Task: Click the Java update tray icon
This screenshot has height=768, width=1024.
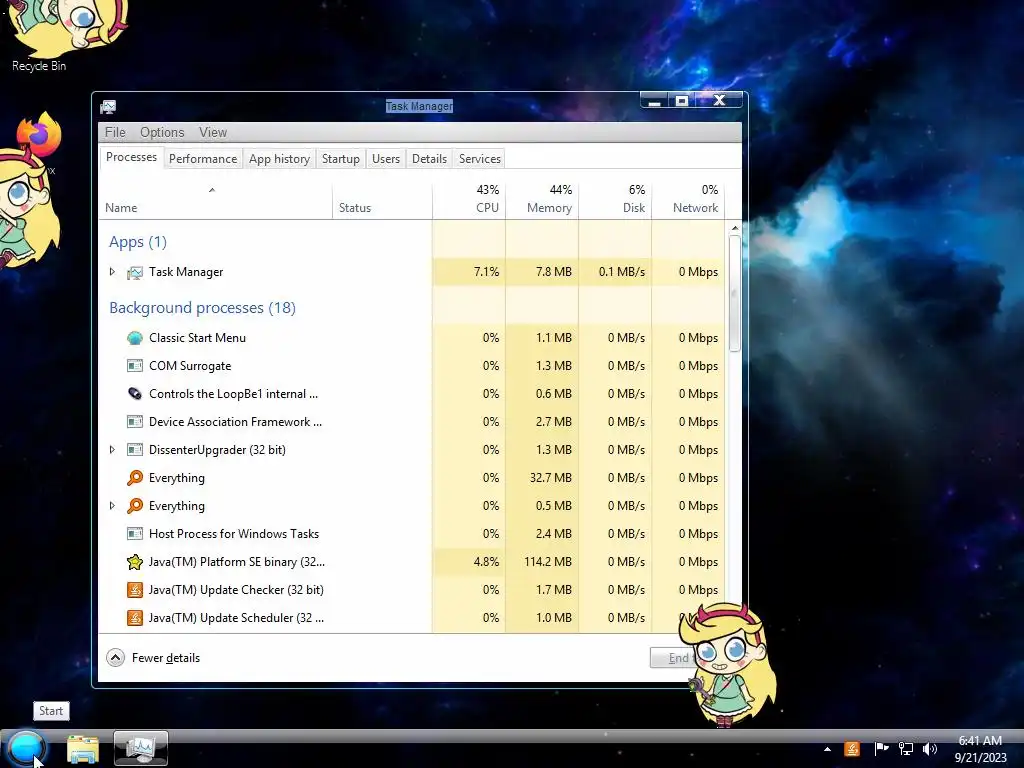Action: point(852,749)
